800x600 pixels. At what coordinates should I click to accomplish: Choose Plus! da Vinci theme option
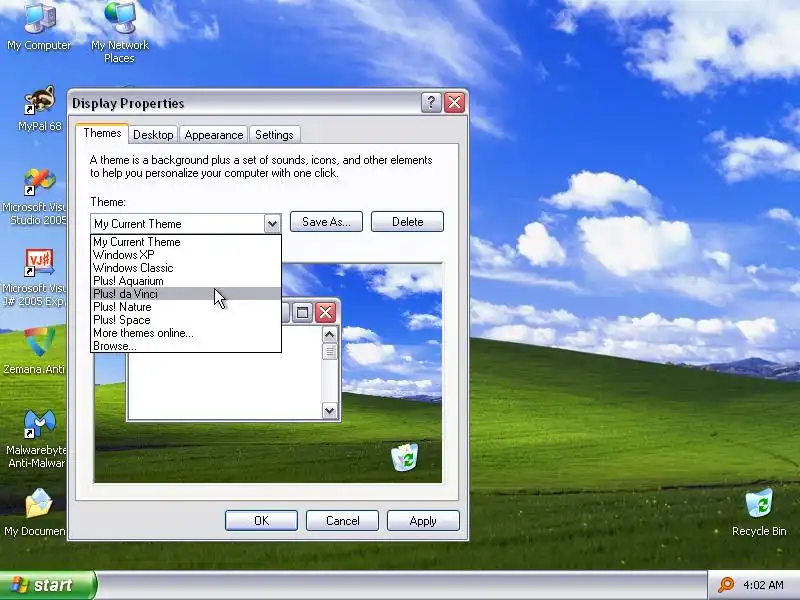186,294
